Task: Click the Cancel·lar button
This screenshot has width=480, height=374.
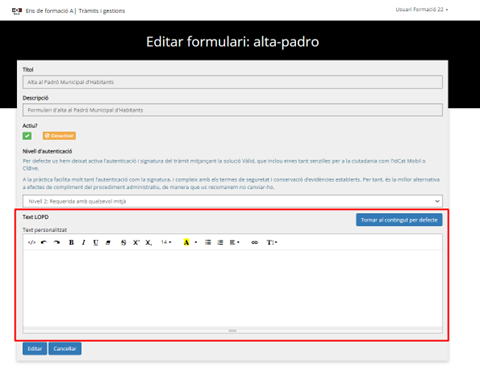Action: [x=65, y=349]
